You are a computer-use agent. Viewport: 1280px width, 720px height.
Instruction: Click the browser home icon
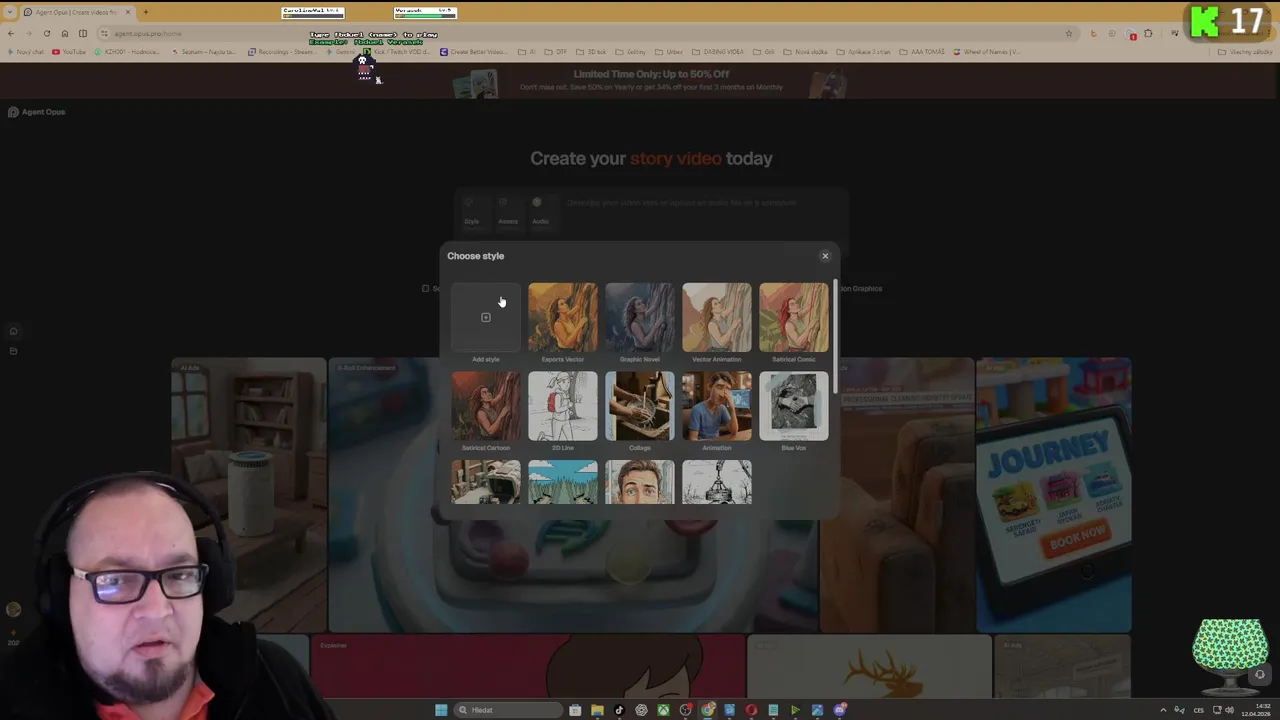coord(65,33)
